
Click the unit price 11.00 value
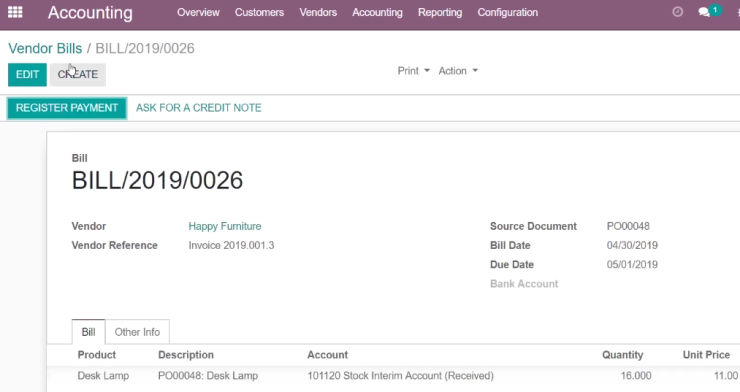(726, 376)
